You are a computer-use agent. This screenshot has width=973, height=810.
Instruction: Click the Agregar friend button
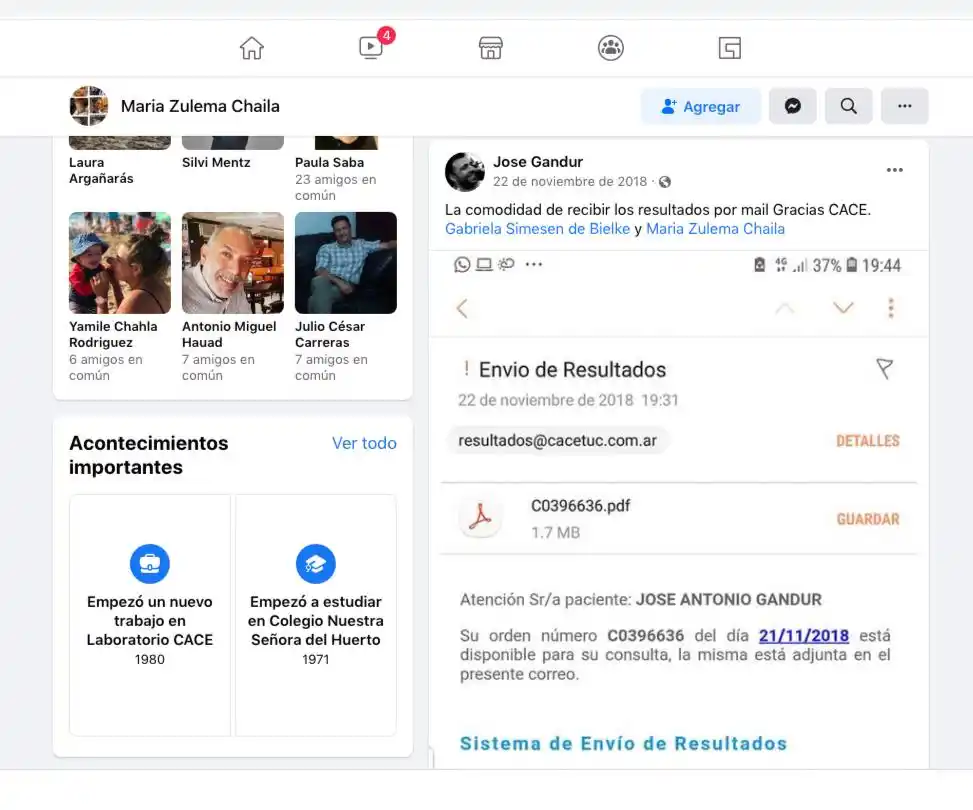coord(700,105)
